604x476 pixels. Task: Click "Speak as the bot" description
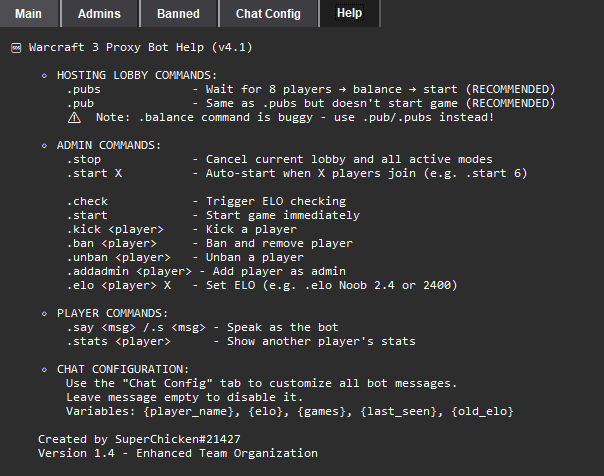point(283,327)
